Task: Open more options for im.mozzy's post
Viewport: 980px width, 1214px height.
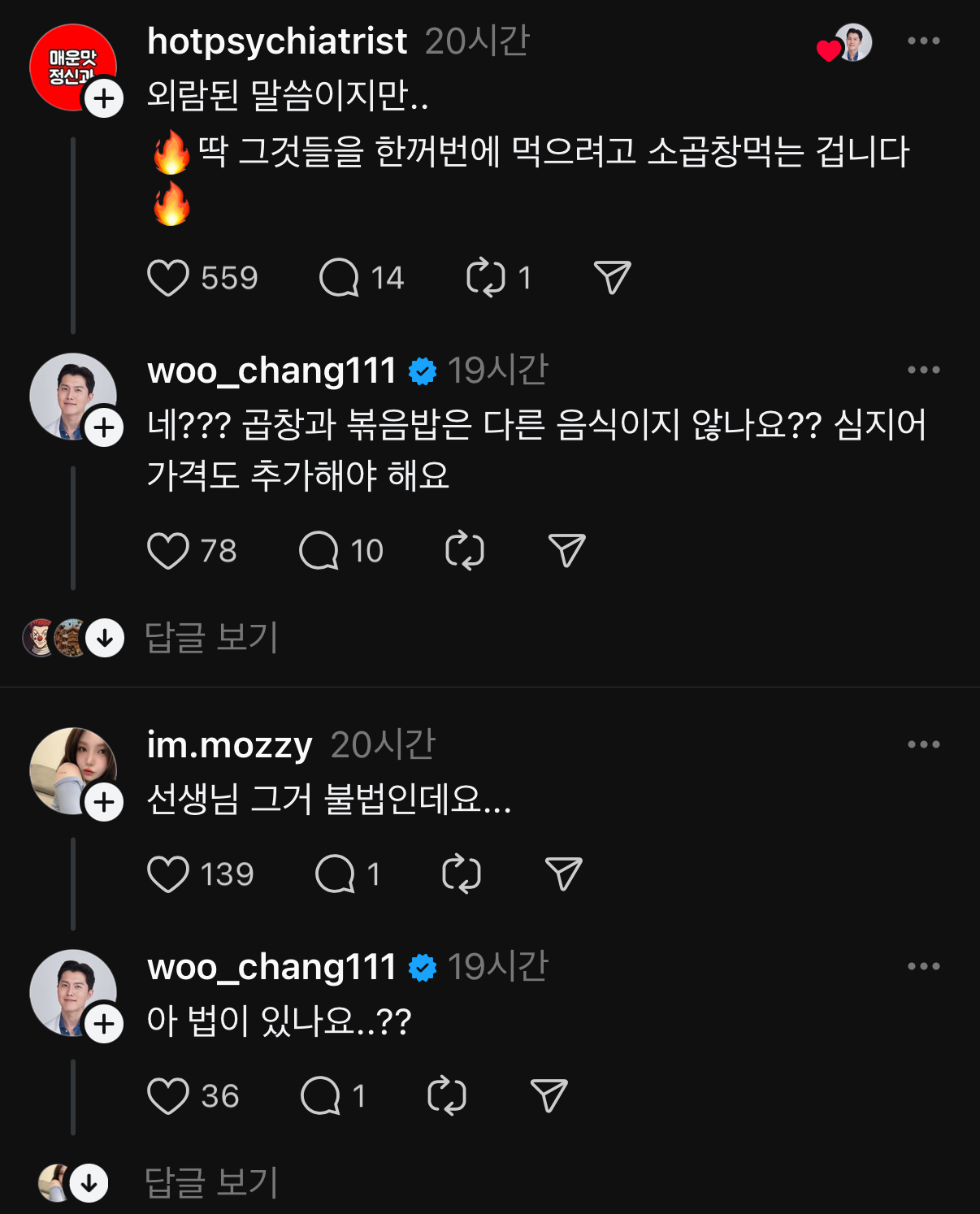Action: [923, 744]
